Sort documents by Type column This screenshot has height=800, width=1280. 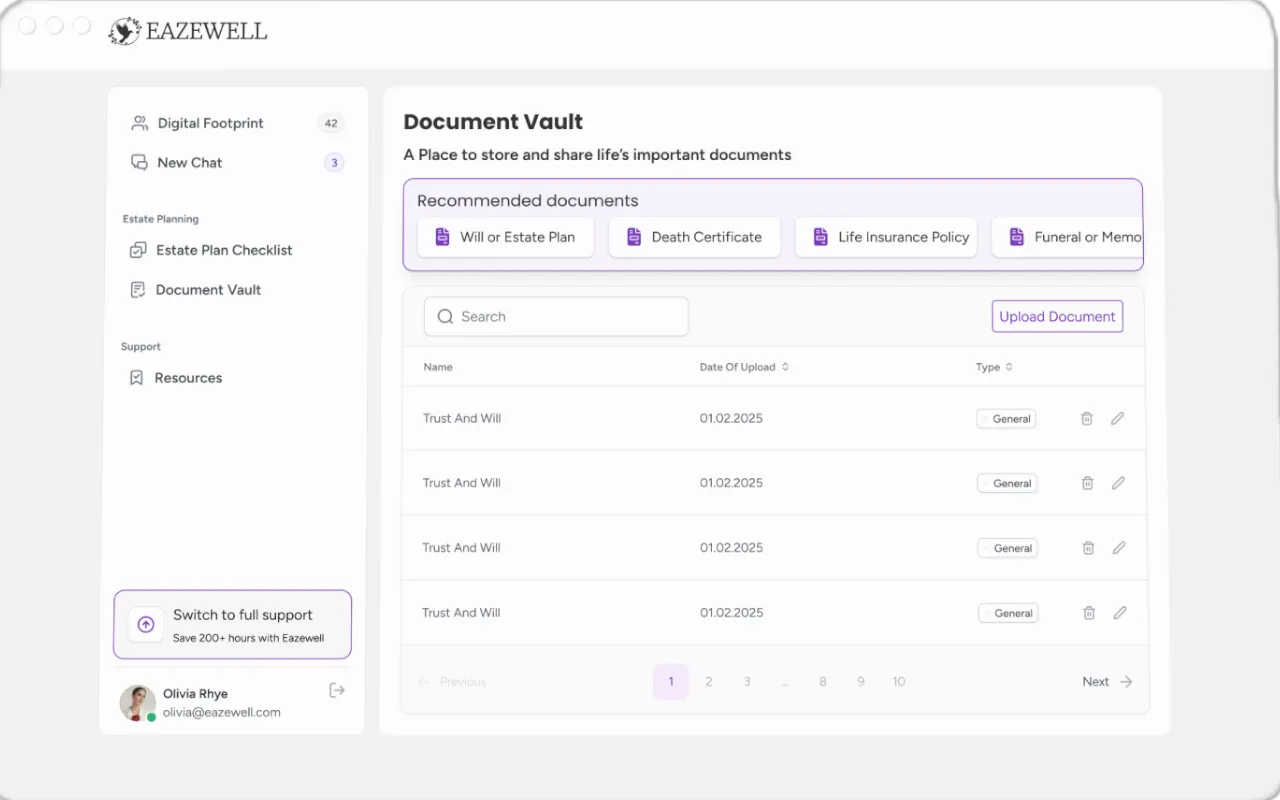coord(1008,367)
